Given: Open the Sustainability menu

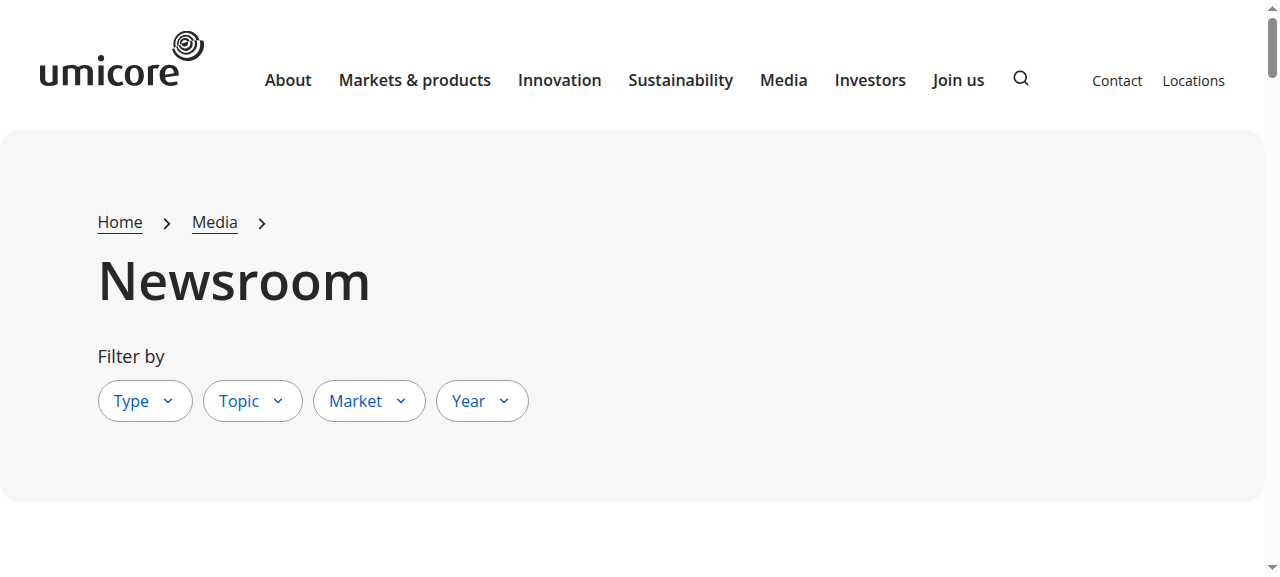Looking at the screenshot, I should [x=681, y=80].
